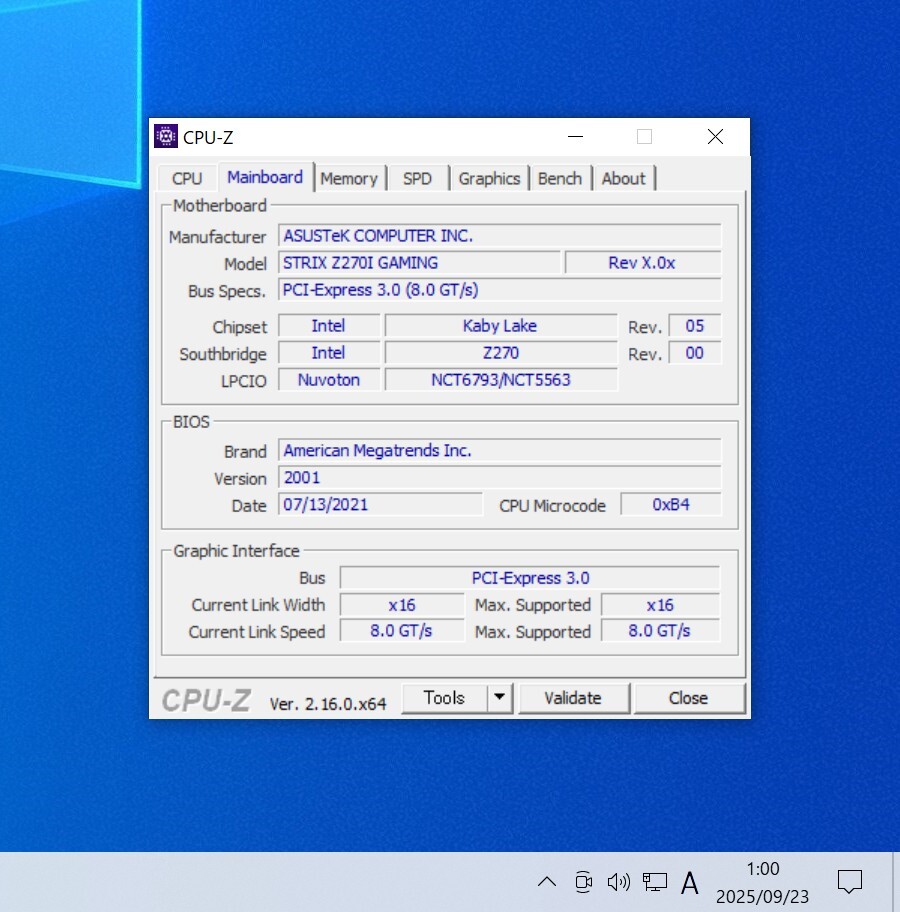Click the network connection tray icon

coord(655,881)
